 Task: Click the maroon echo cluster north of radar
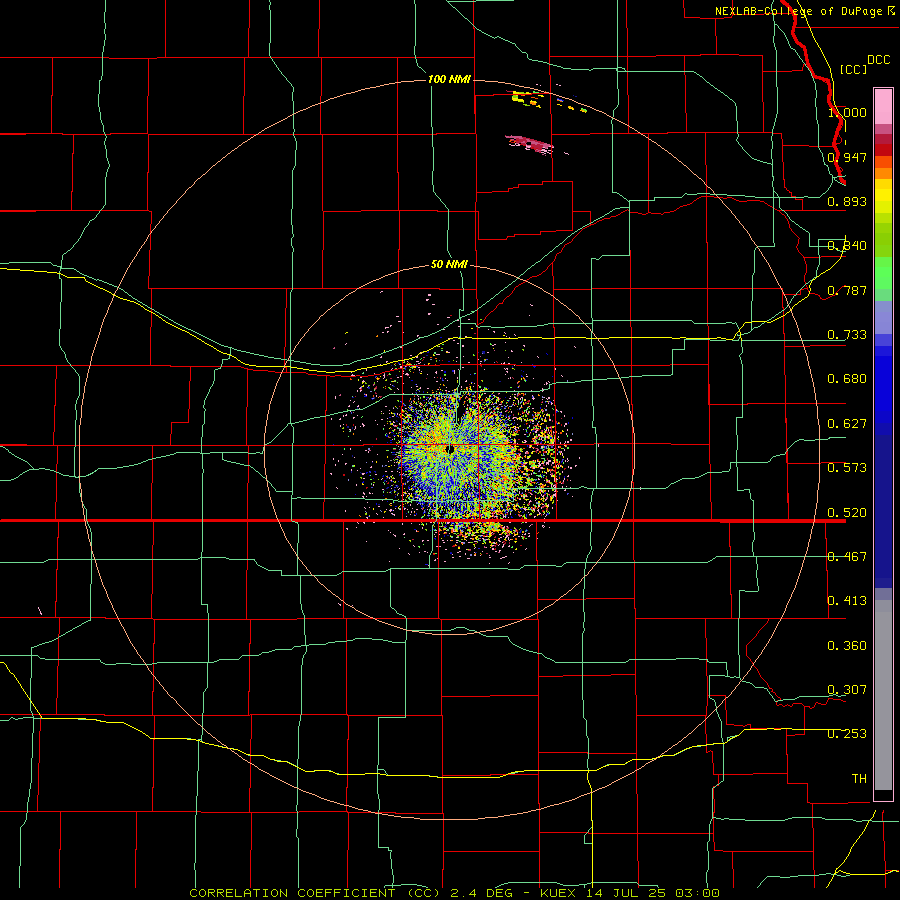tap(529, 143)
